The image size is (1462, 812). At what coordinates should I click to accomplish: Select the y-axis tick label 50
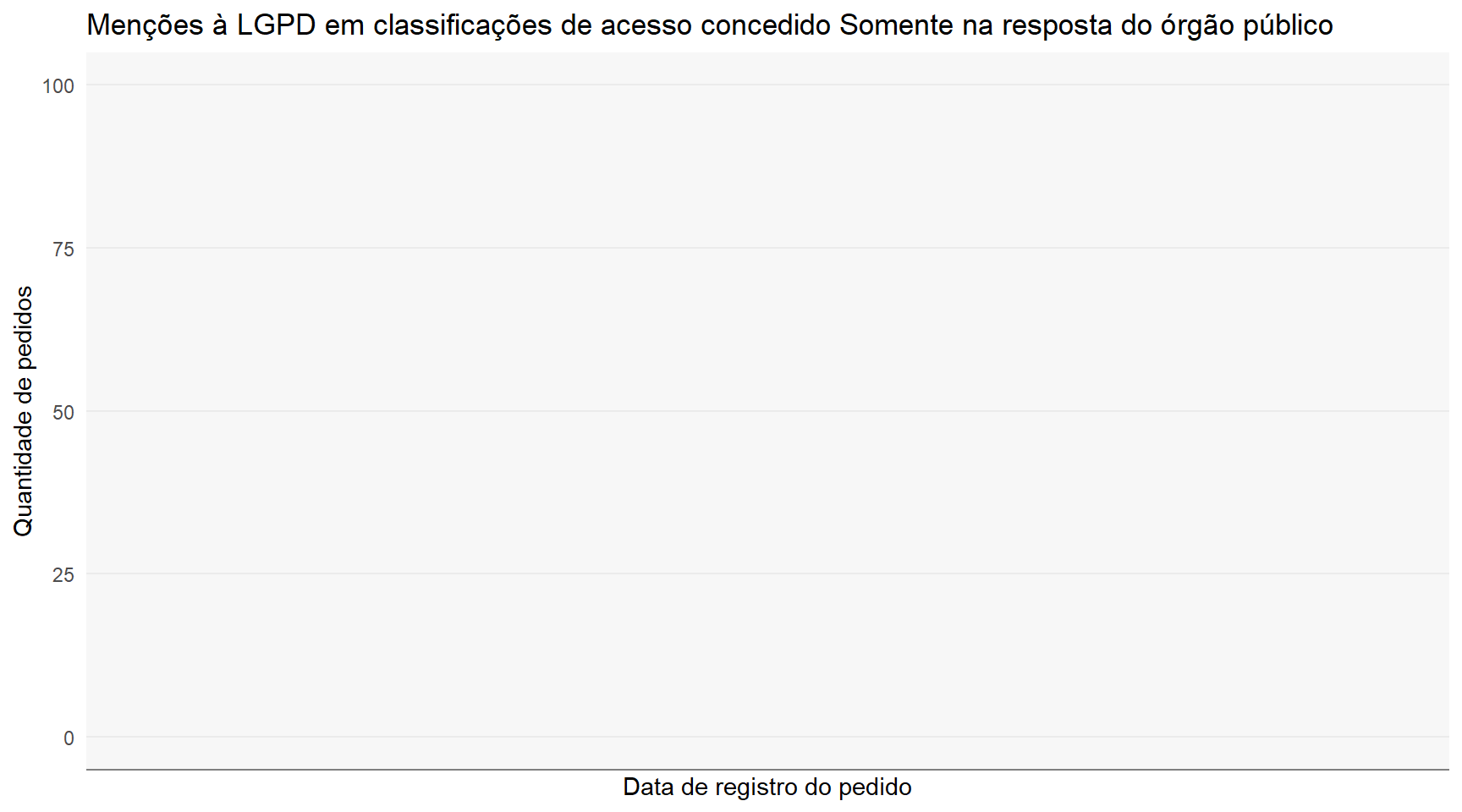(63, 412)
